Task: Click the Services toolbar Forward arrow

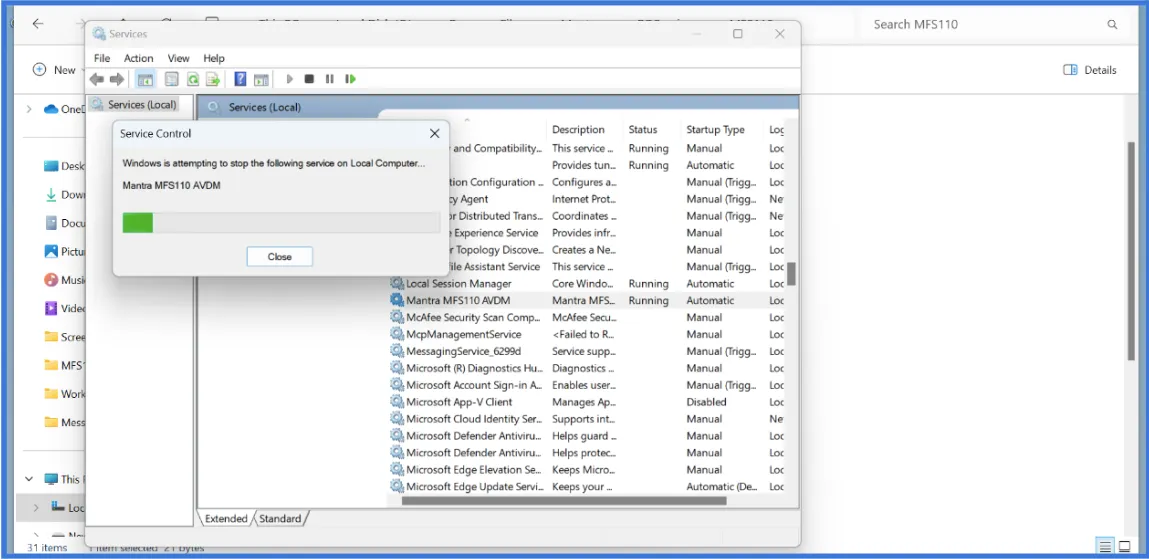Action: 117,79
